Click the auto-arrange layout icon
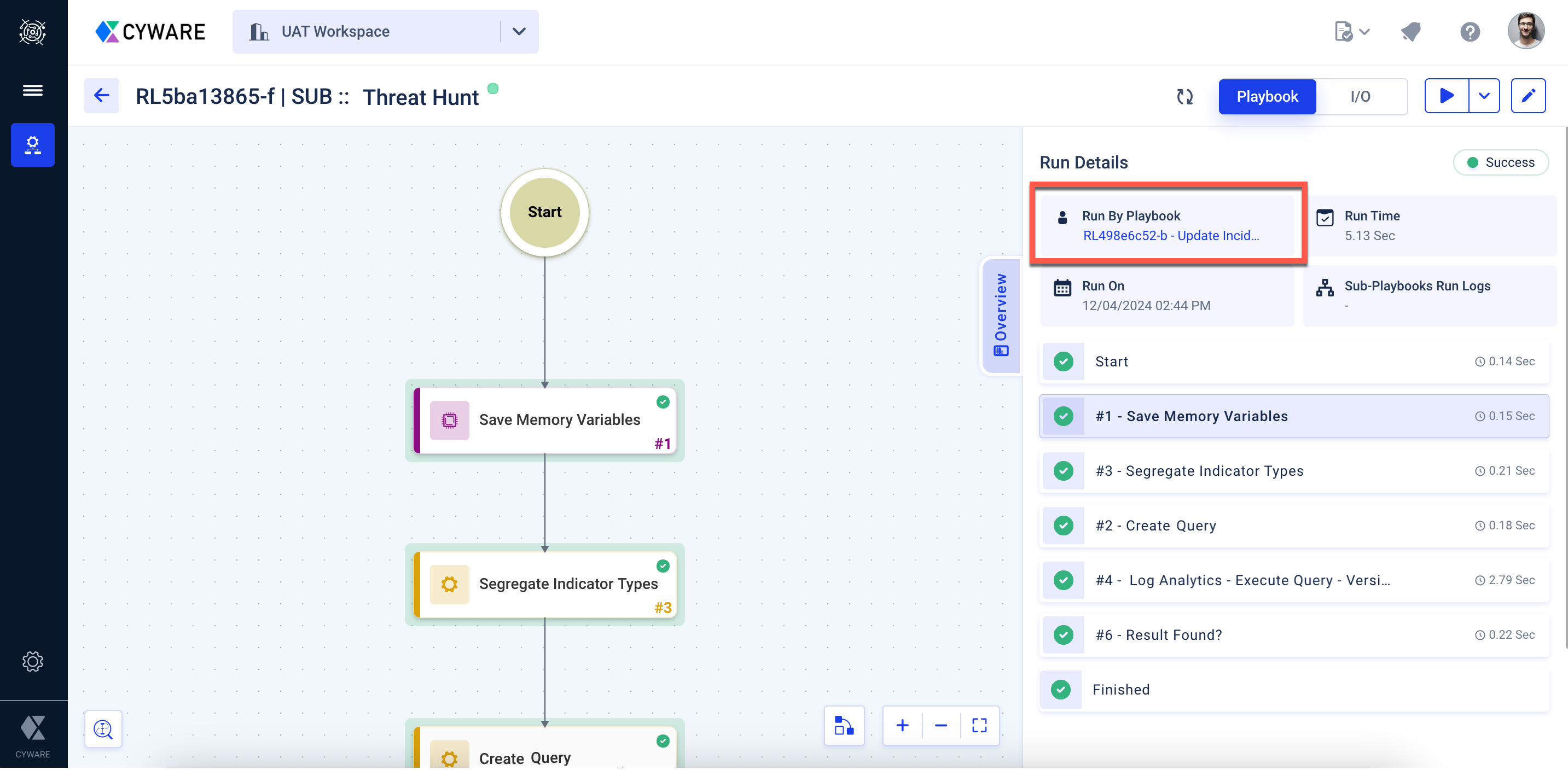This screenshot has width=1568, height=770. point(844,725)
